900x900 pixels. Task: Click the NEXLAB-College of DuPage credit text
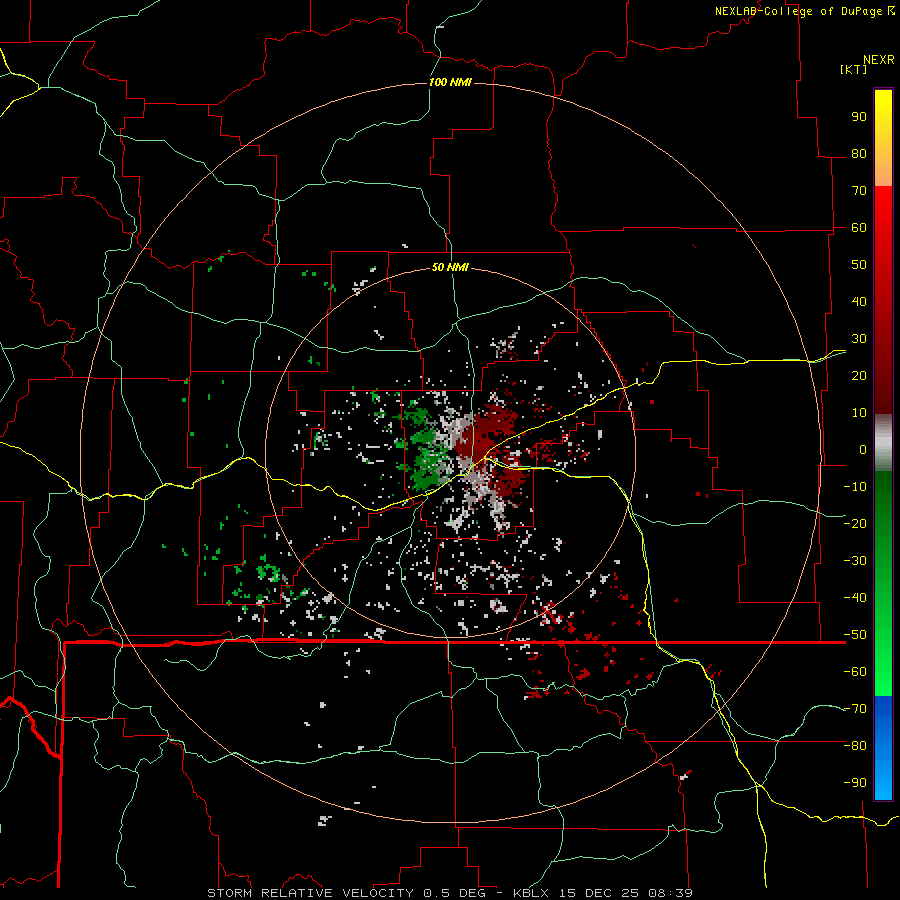800,11
